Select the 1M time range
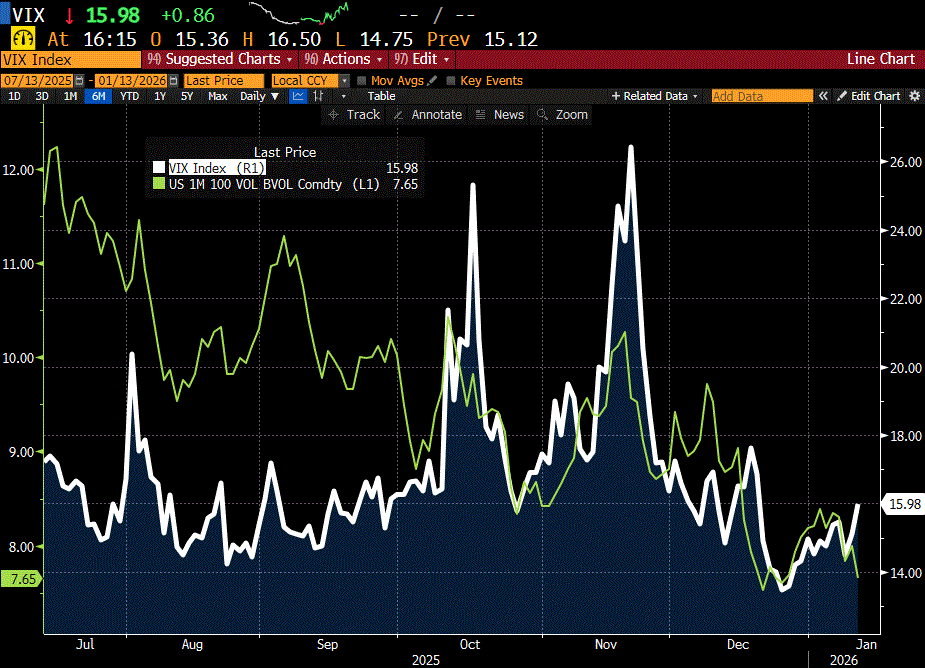925x668 pixels. (x=70, y=96)
